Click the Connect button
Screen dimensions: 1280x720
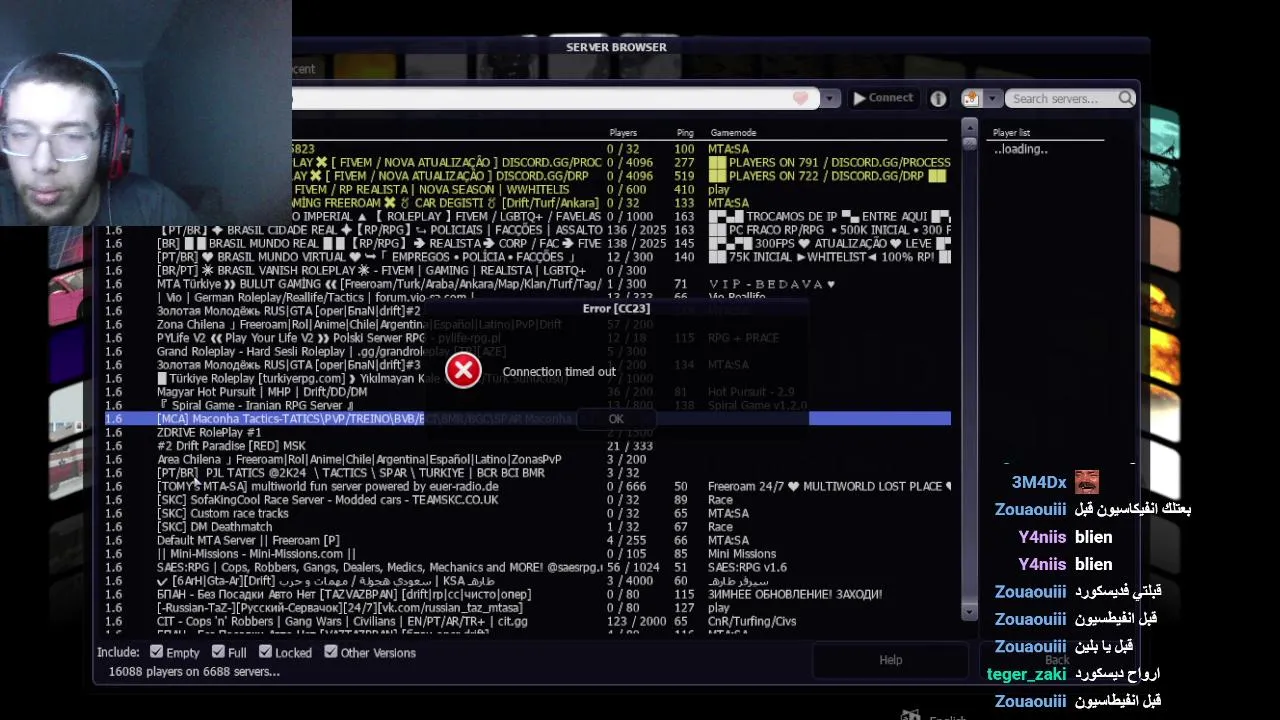click(x=883, y=98)
